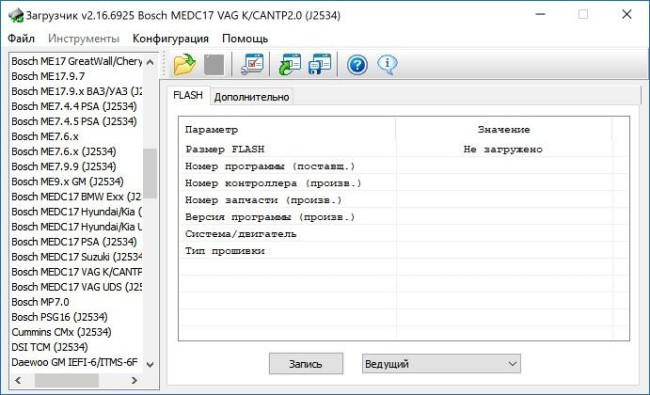Show info via the speech bubble icon
Viewport: 650px width, 395px height.
pos(387,64)
